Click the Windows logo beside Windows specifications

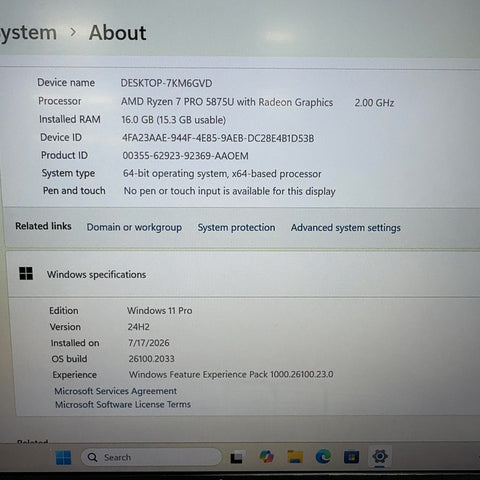click(x=26, y=273)
